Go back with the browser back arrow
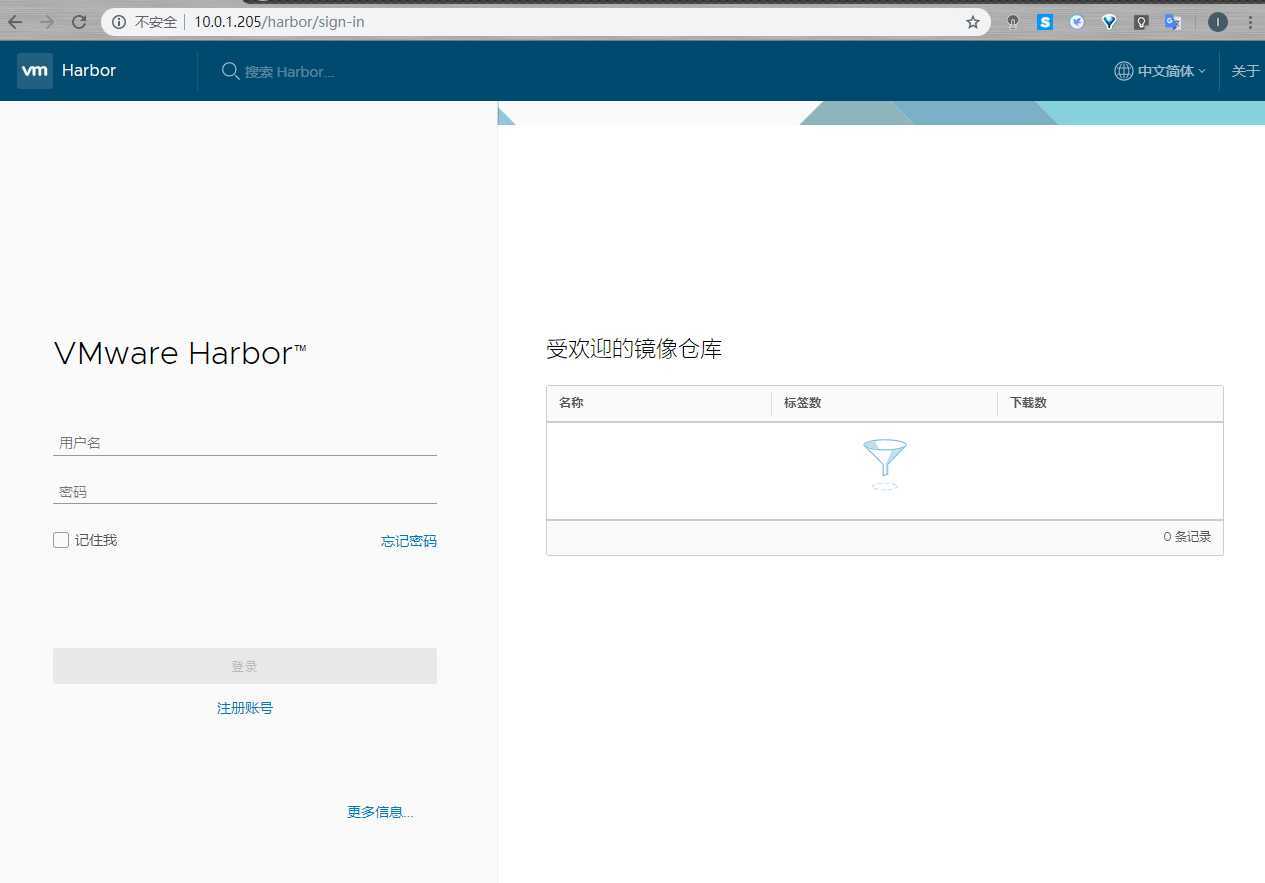Image resolution: width=1265 pixels, height=883 pixels. [15, 22]
